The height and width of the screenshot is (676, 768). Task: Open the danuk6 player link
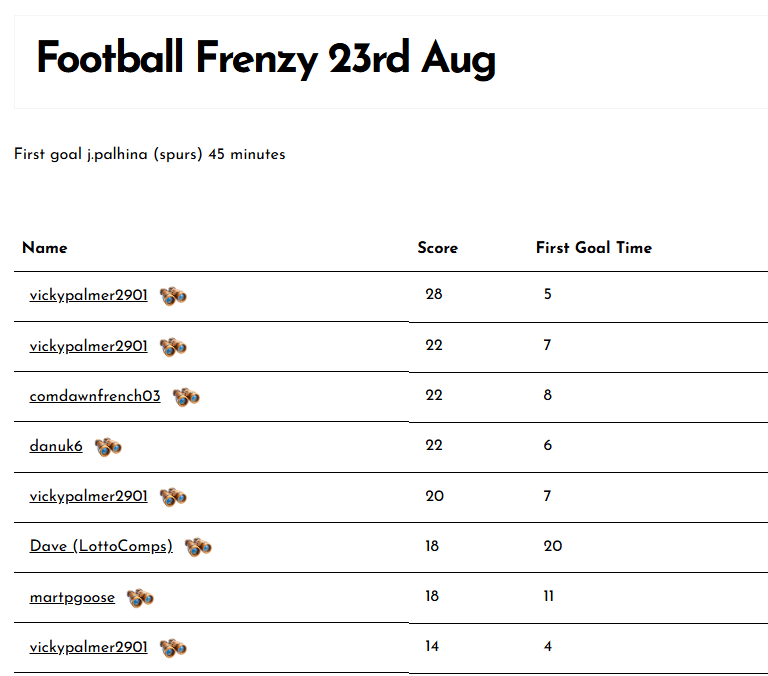click(x=56, y=446)
